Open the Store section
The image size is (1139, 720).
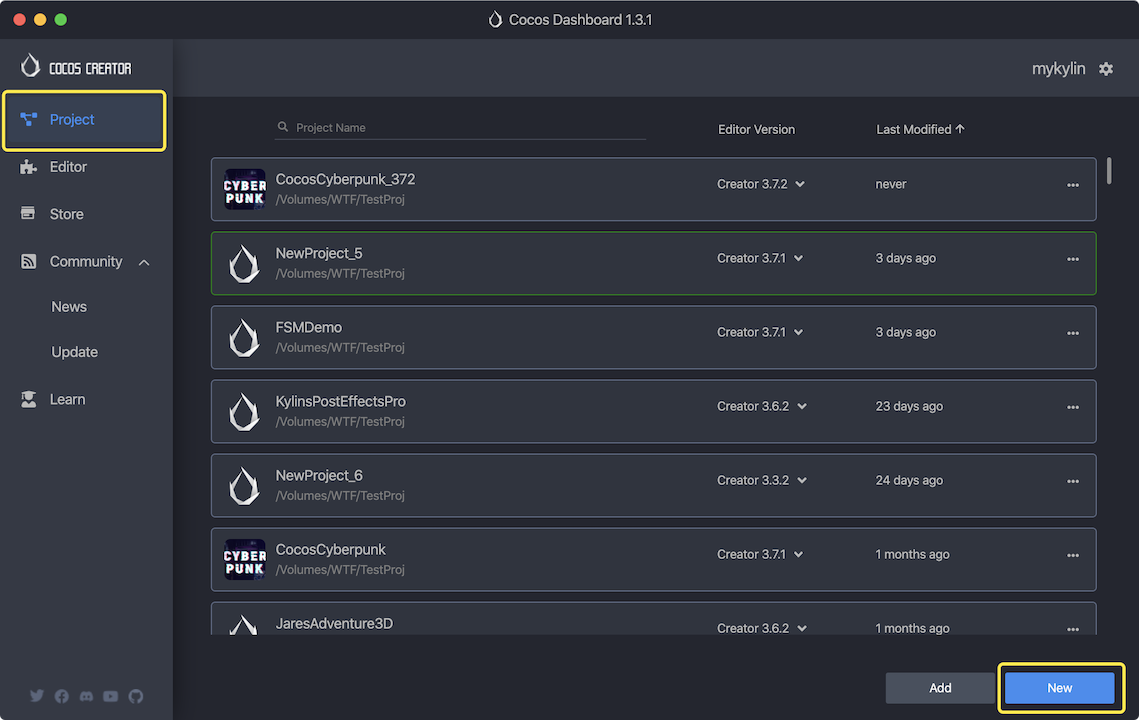[66, 213]
